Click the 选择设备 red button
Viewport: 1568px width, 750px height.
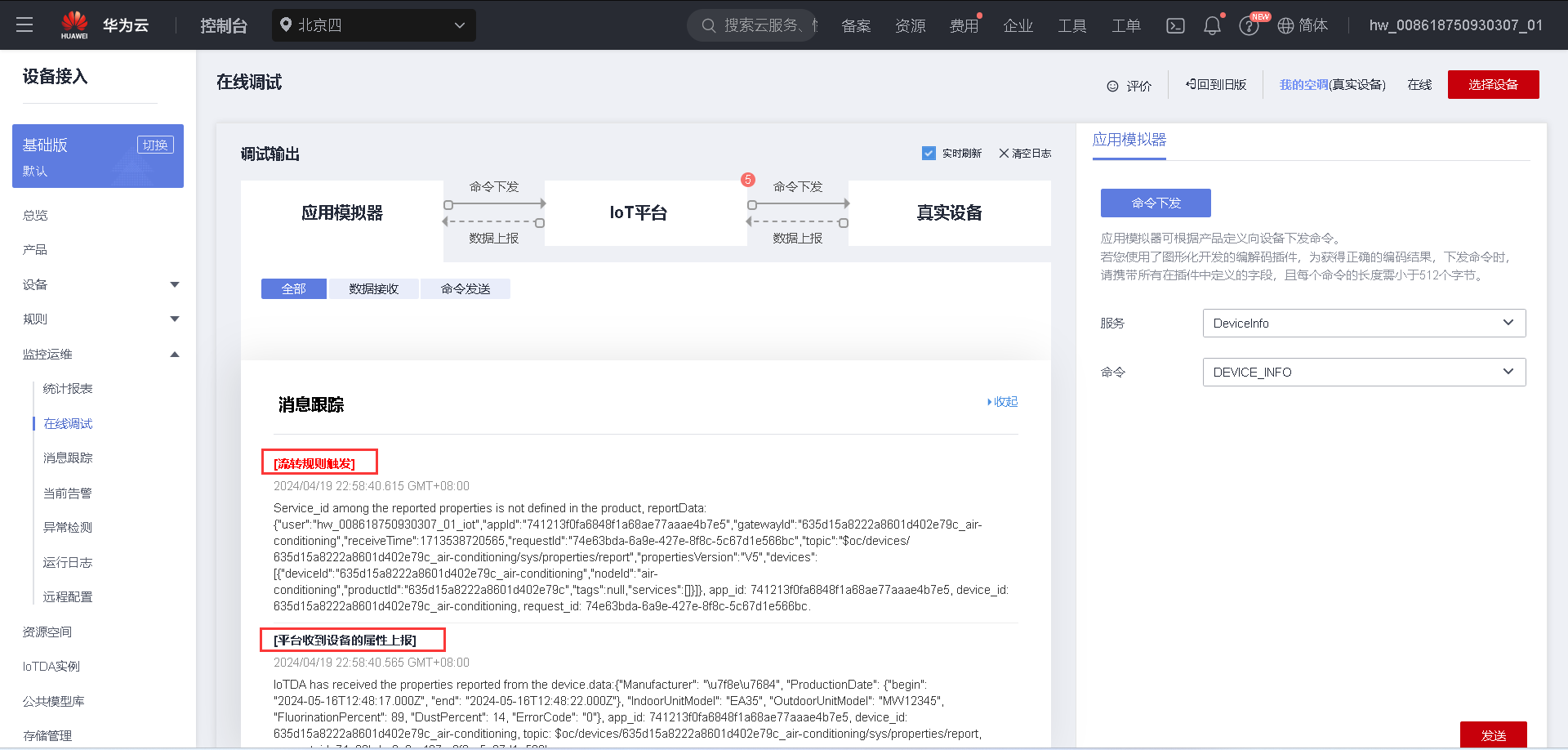(x=1493, y=84)
